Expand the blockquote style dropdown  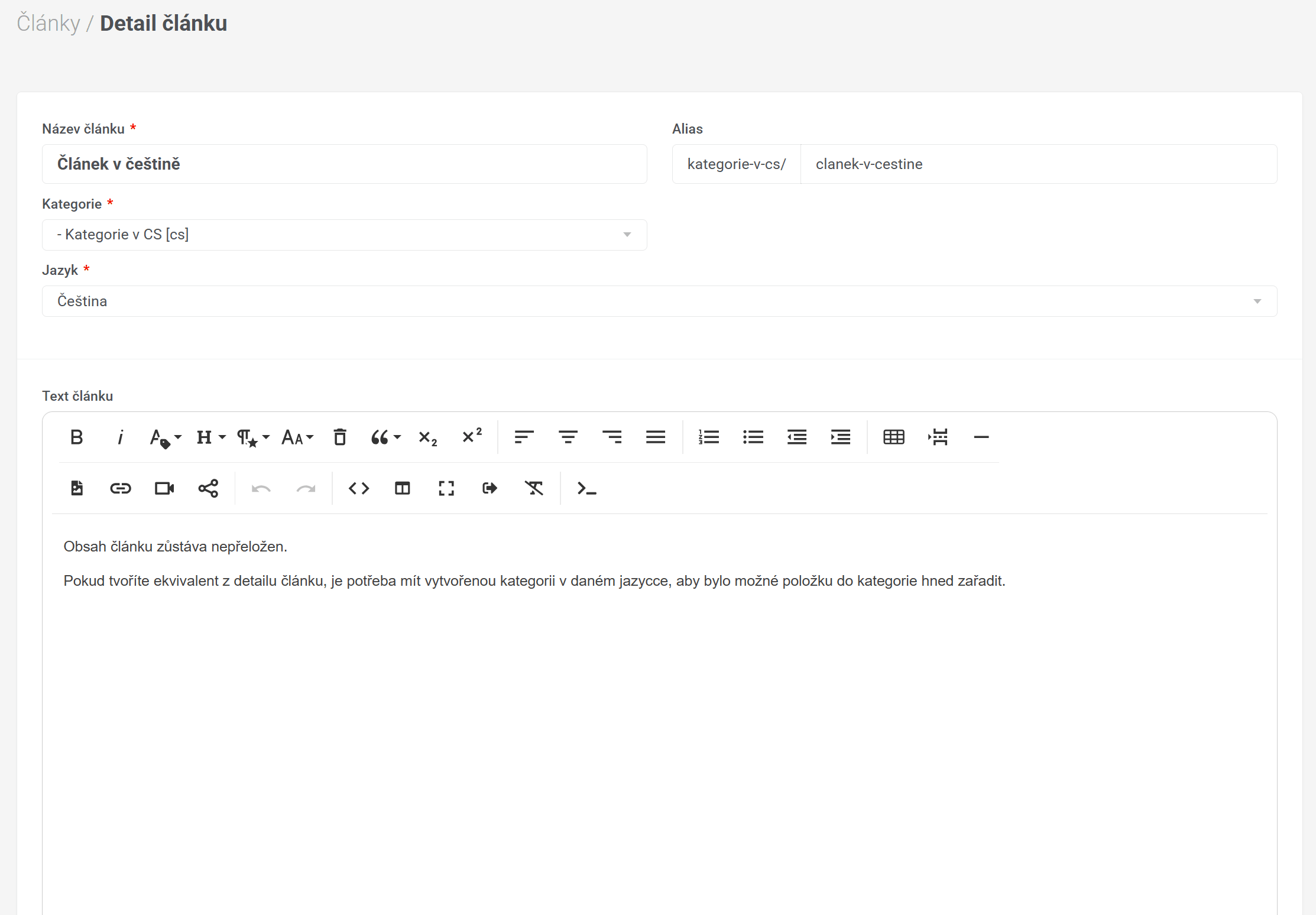click(x=385, y=437)
